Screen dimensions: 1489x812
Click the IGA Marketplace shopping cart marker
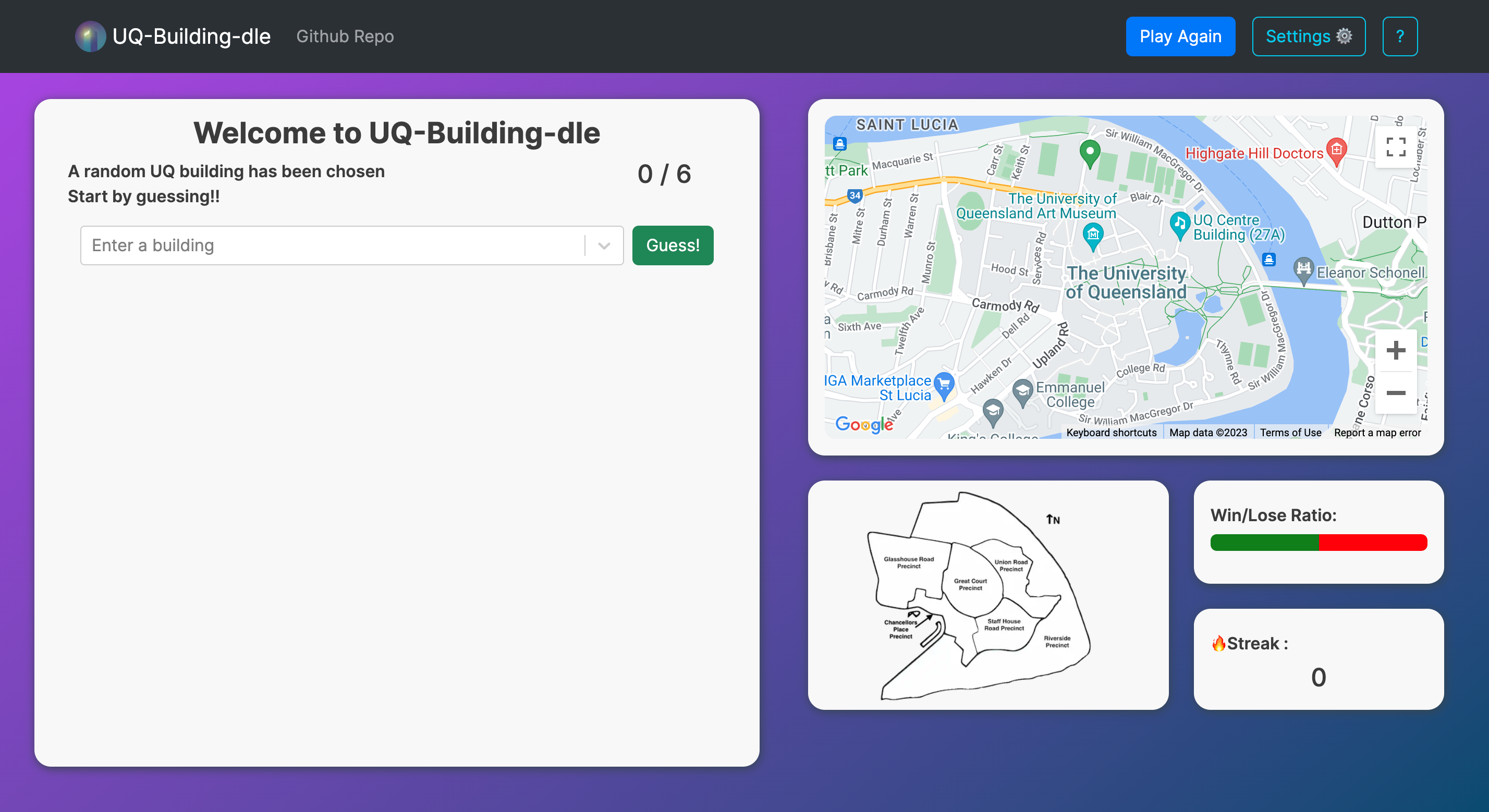pos(944,384)
